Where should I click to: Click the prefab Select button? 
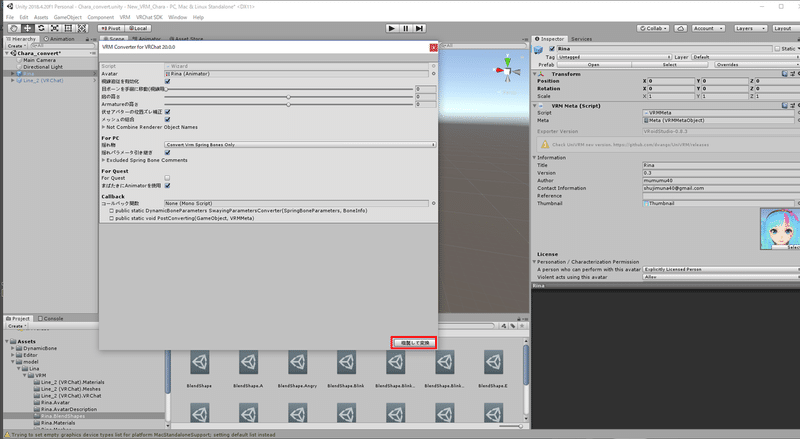click(670, 65)
